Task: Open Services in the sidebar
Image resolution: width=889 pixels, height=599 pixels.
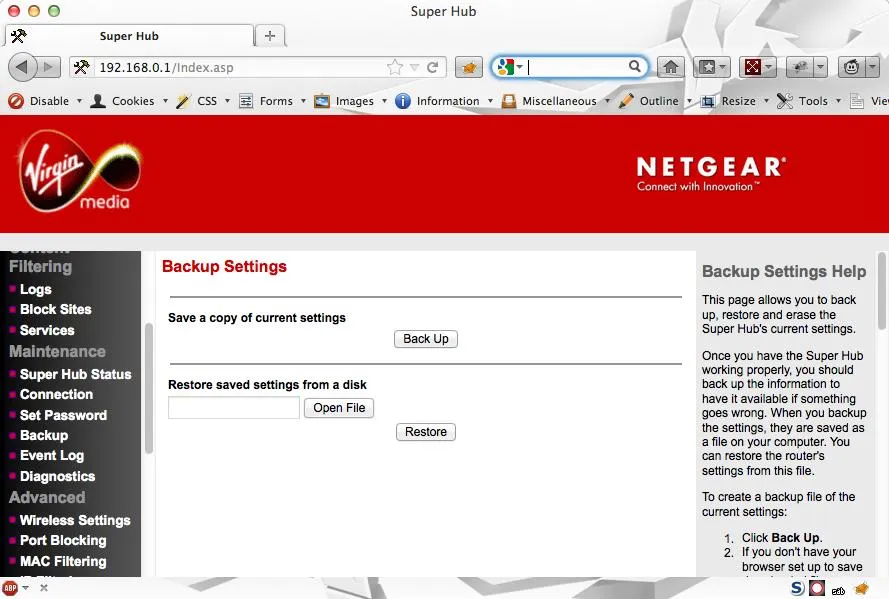Action: tap(47, 330)
